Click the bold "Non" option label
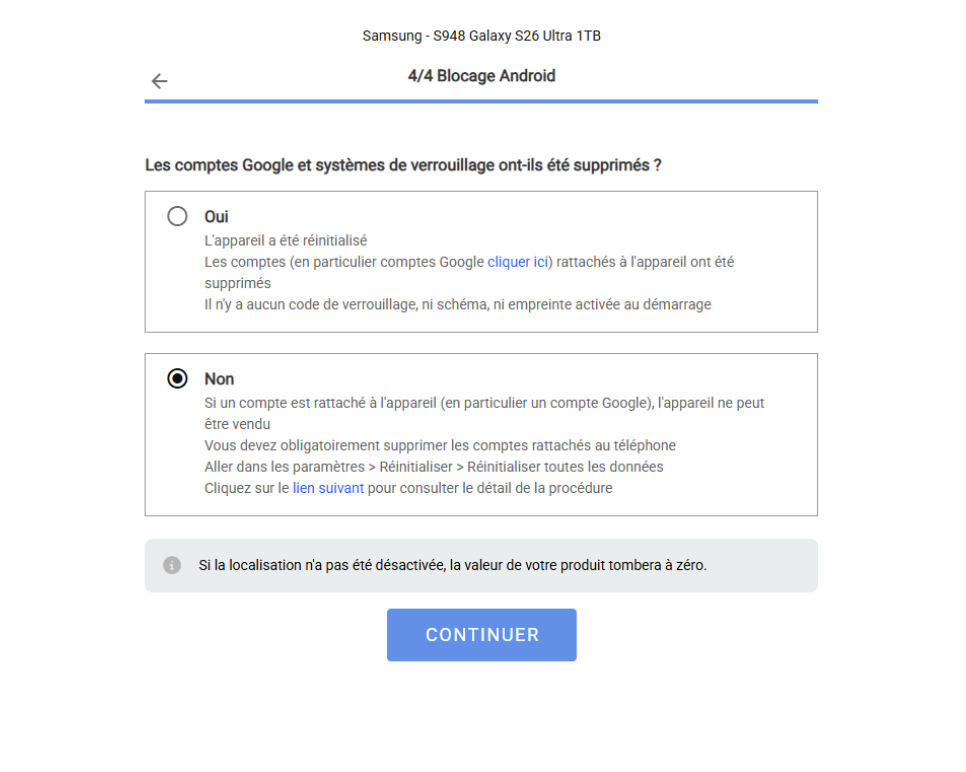 [x=219, y=379]
